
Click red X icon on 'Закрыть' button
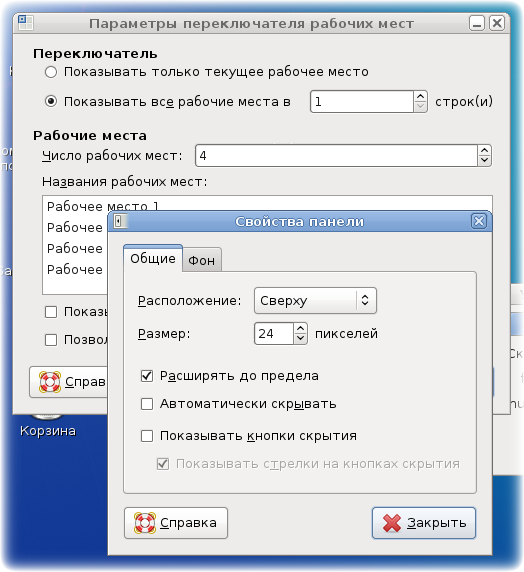click(392, 523)
